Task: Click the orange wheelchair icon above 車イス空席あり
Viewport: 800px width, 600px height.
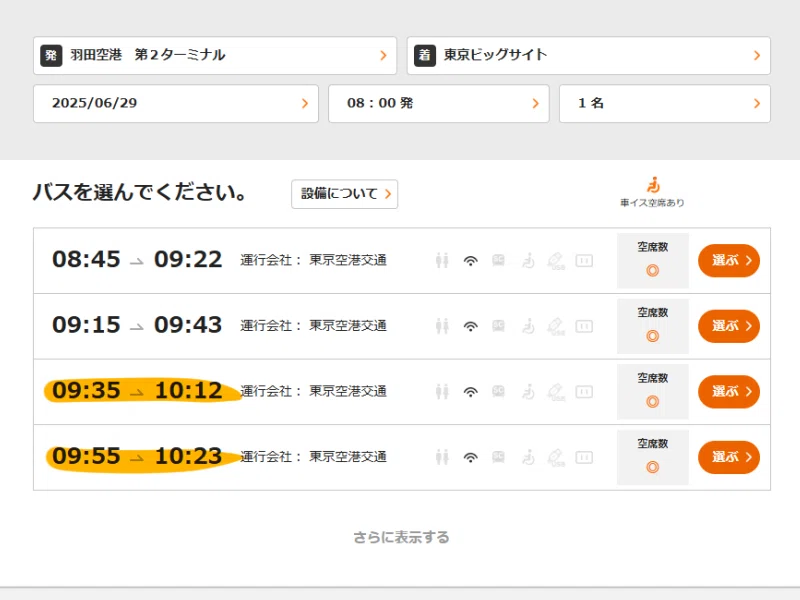Action: [x=653, y=185]
